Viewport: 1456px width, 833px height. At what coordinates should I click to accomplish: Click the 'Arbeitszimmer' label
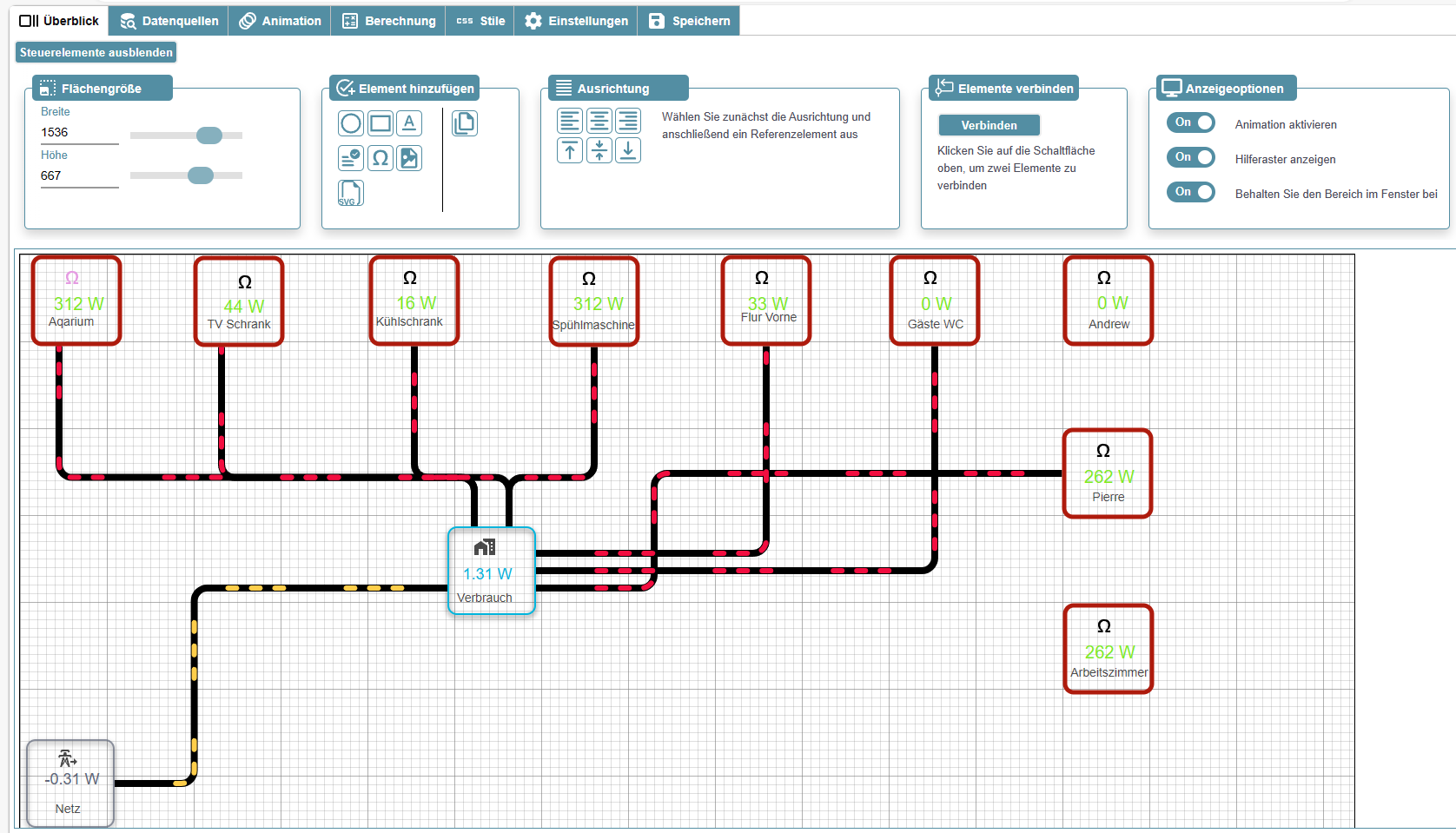1109,672
